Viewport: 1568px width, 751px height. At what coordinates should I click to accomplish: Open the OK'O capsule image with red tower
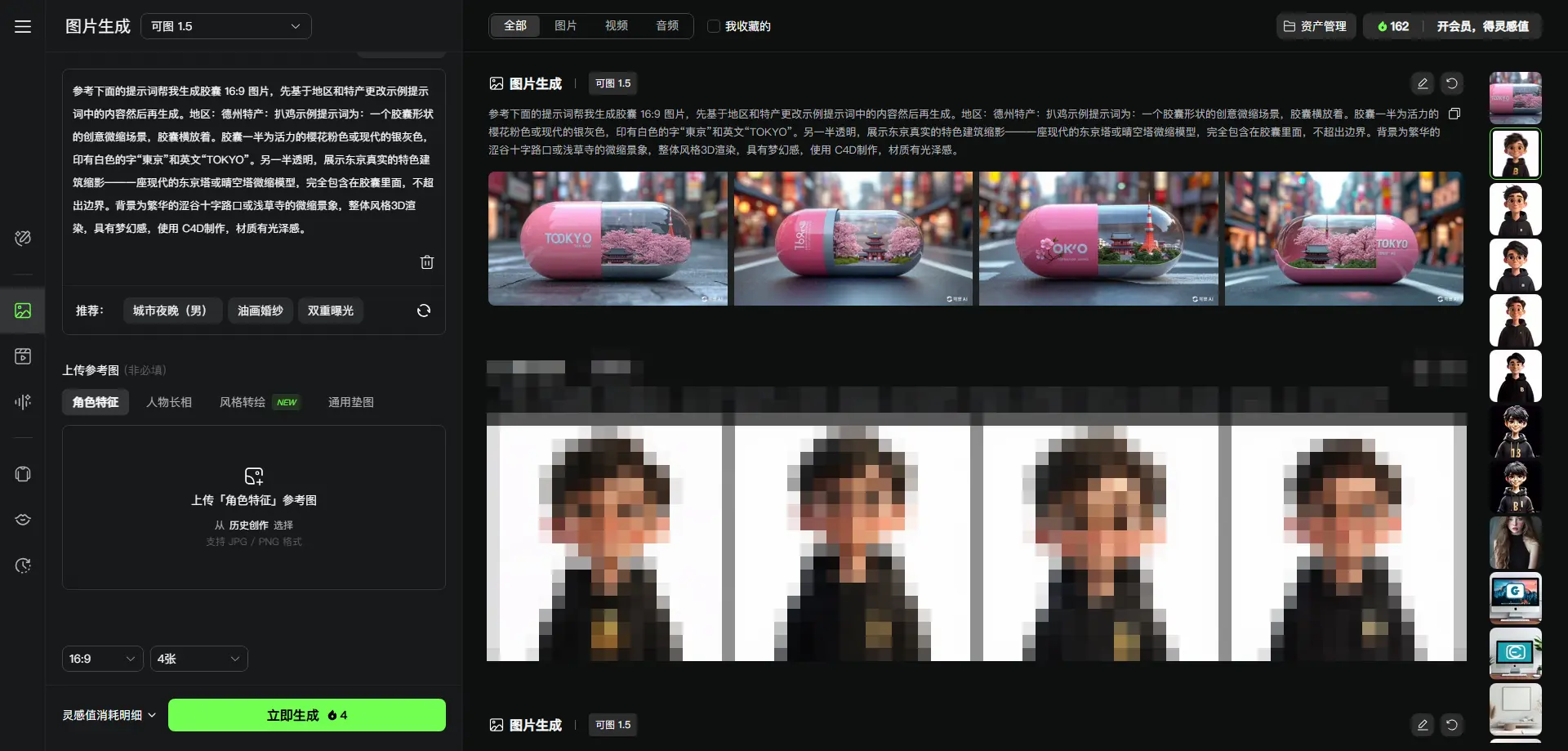coord(1098,239)
